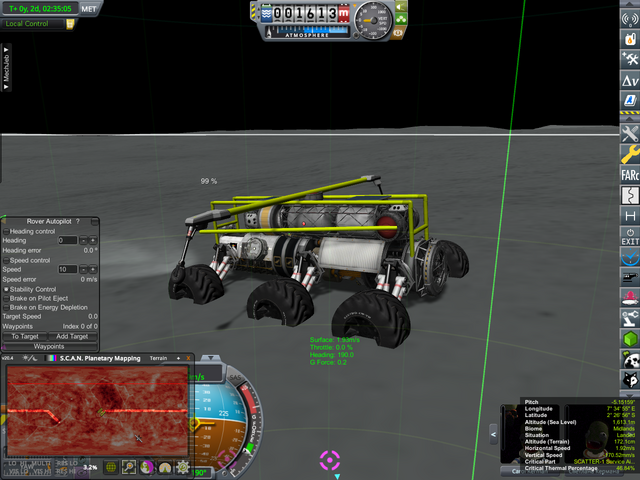Screen dimensions: 640x480
Task: Click the Heading input field
Action: click(x=67, y=240)
